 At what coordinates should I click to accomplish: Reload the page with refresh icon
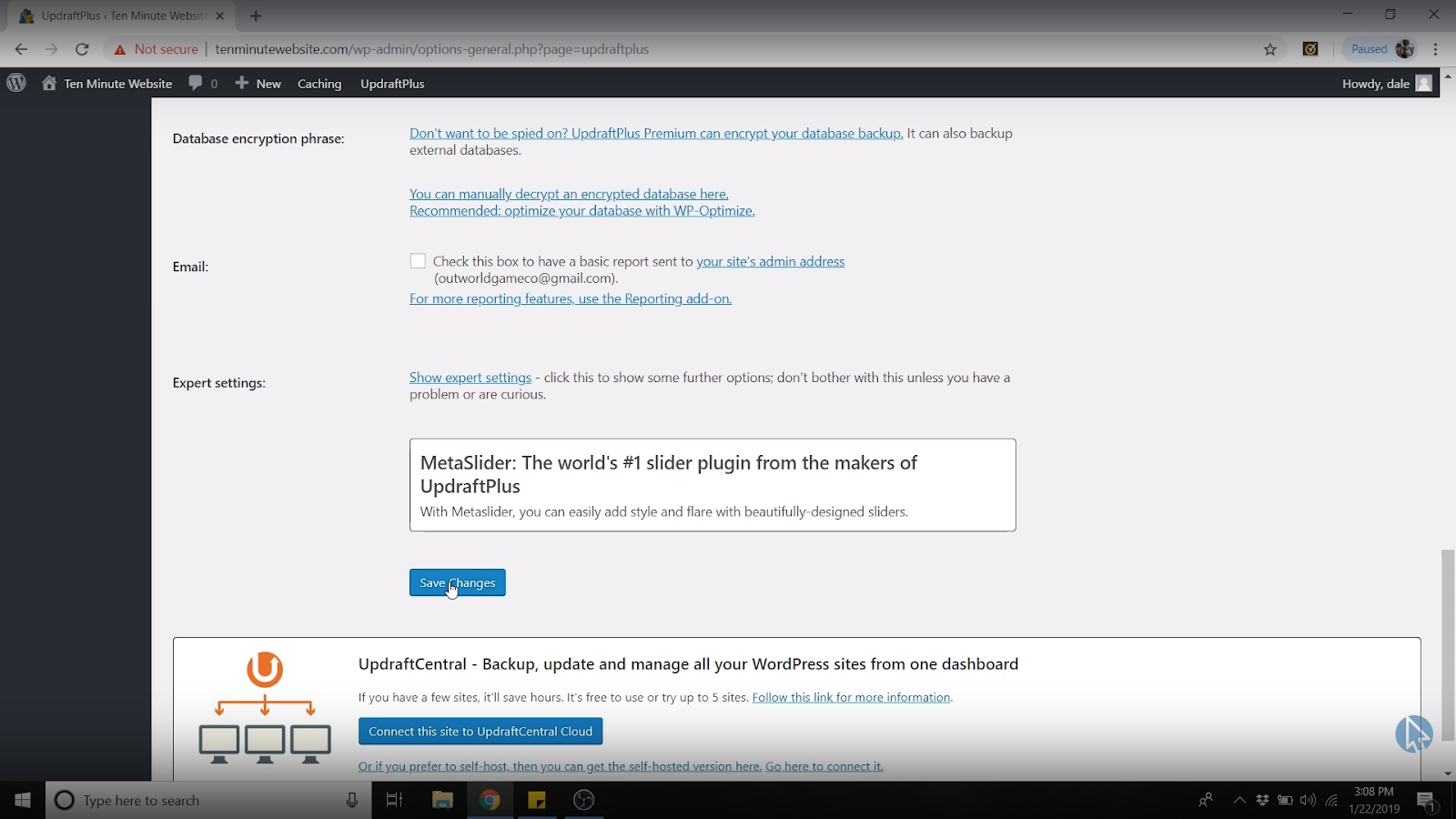(82, 49)
